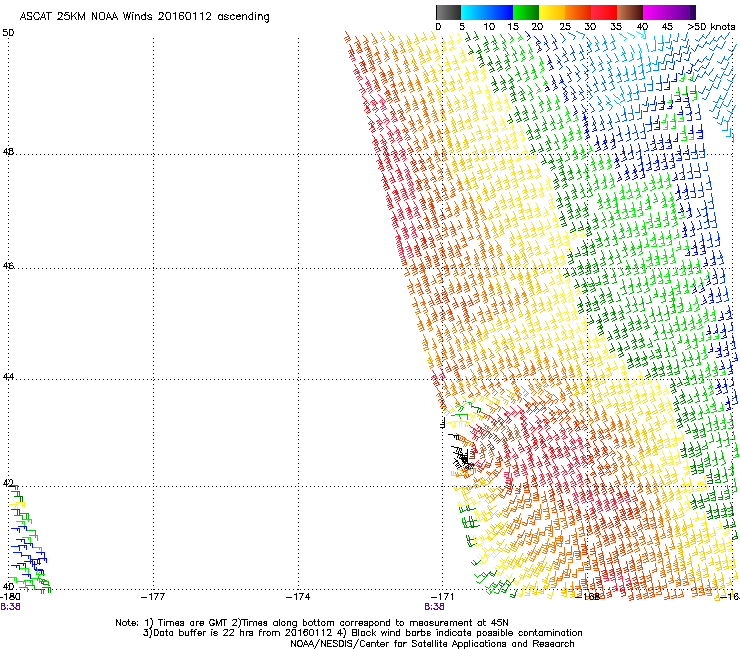Click the cyan-blue 5-15 knots legend segment
The height and width of the screenshot is (650, 740).
pos(487,12)
